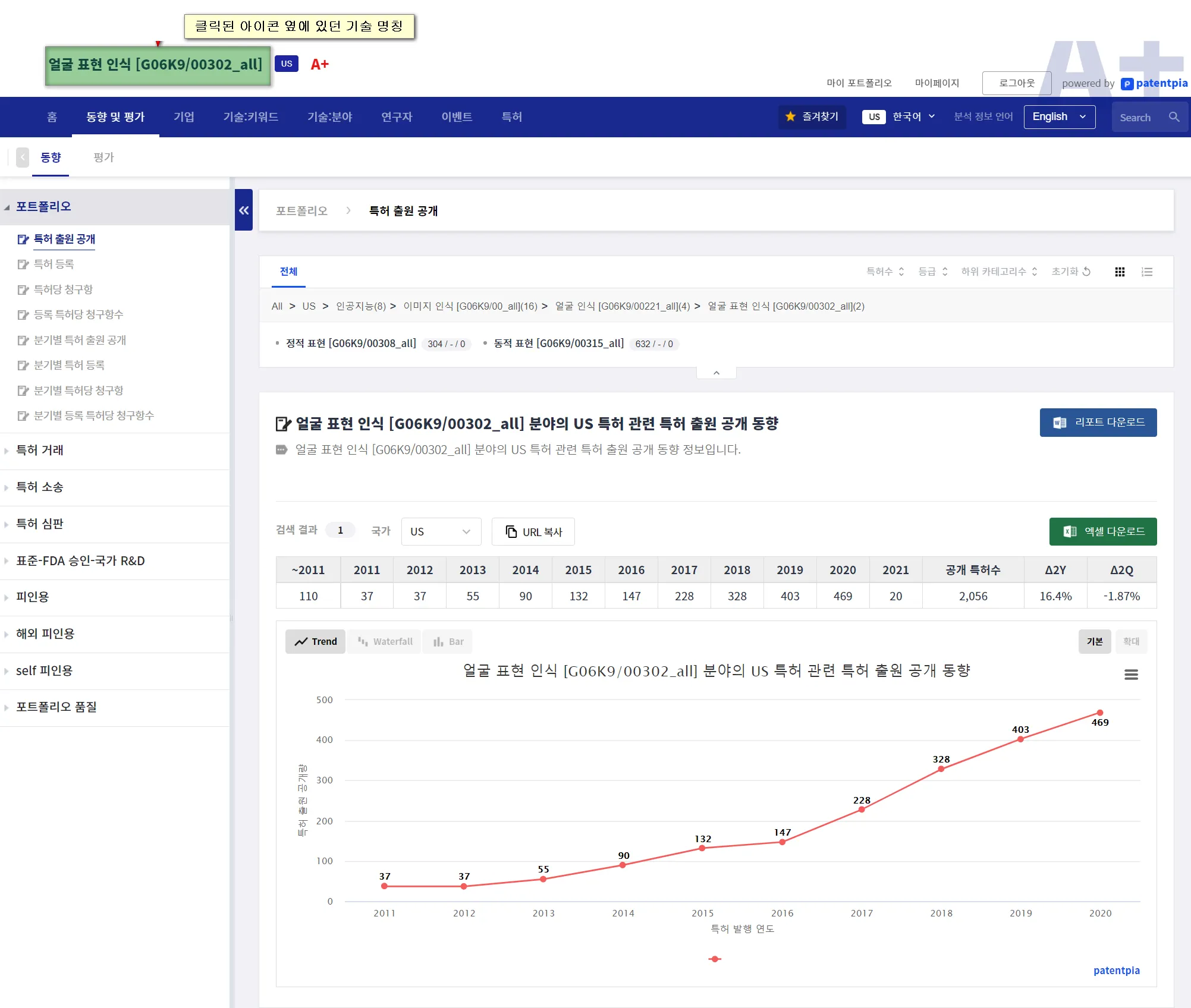Screen dimensions: 1191x1008
Task: Switch to list view icon
Action: pos(1147,272)
